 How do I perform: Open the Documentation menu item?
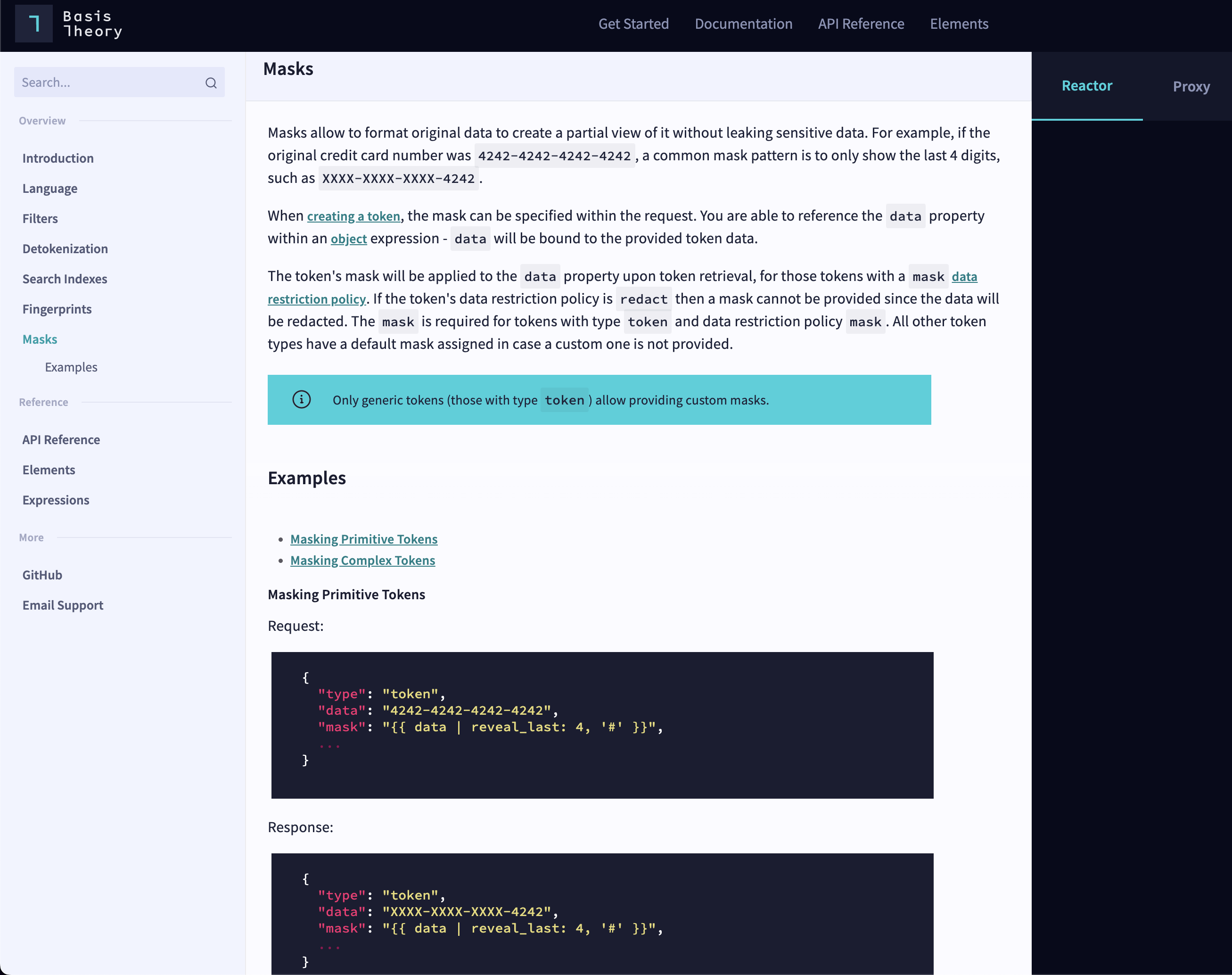point(744,24)
